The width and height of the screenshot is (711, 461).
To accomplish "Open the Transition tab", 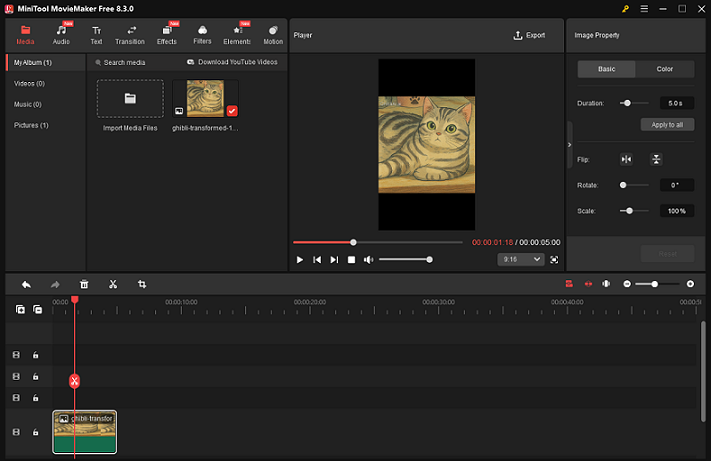I will 130,35.
